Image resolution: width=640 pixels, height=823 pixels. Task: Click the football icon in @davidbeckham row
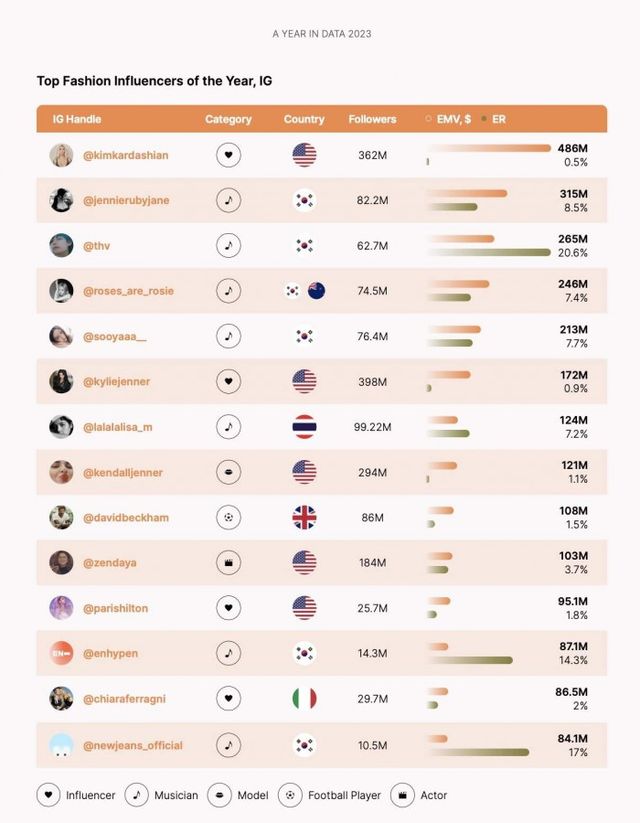coord(228,517)
